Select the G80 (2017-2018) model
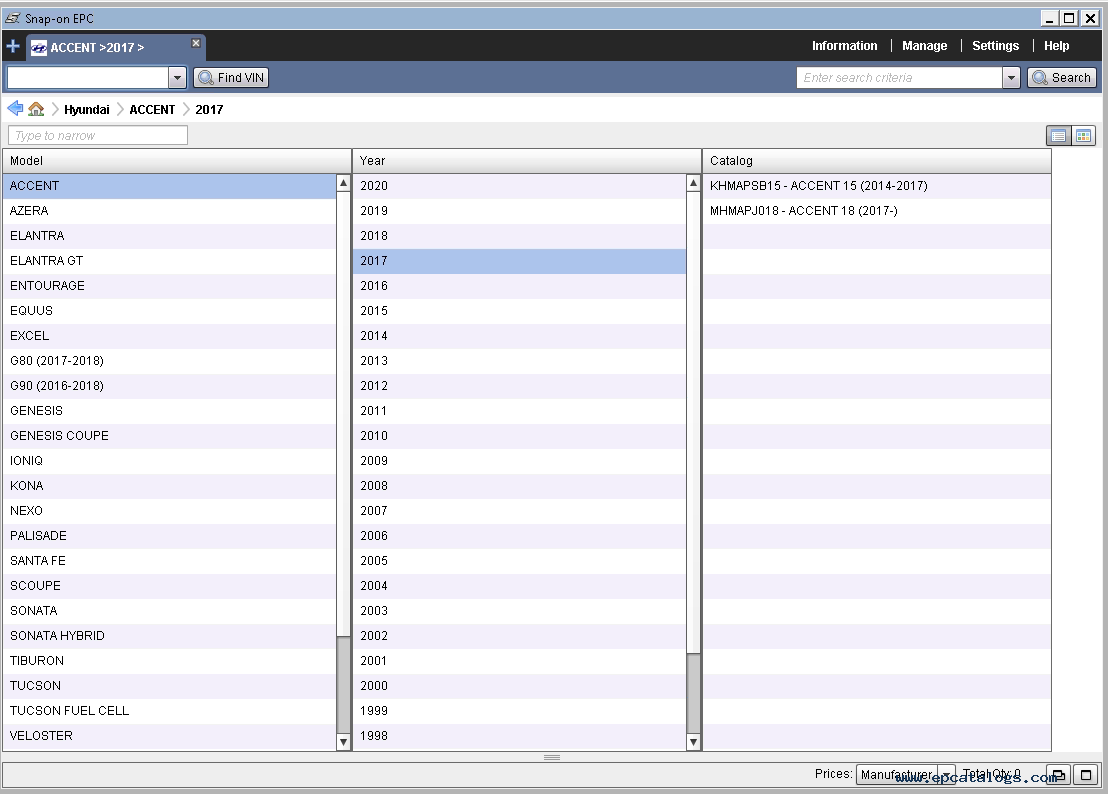Viewport: 1108px width, 794px height. point(170,361)
